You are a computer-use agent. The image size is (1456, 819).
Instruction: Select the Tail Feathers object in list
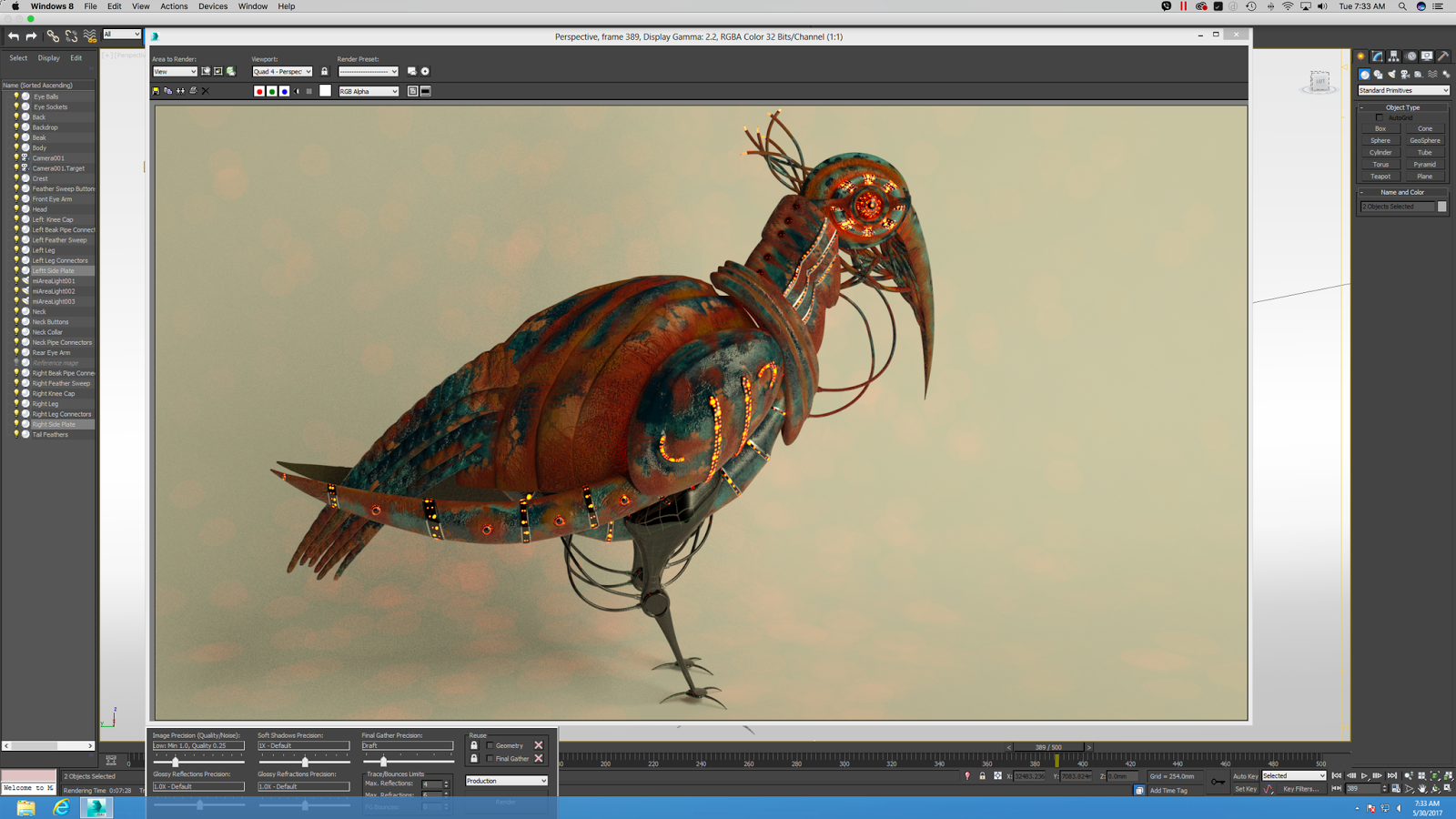pos(50,434)
